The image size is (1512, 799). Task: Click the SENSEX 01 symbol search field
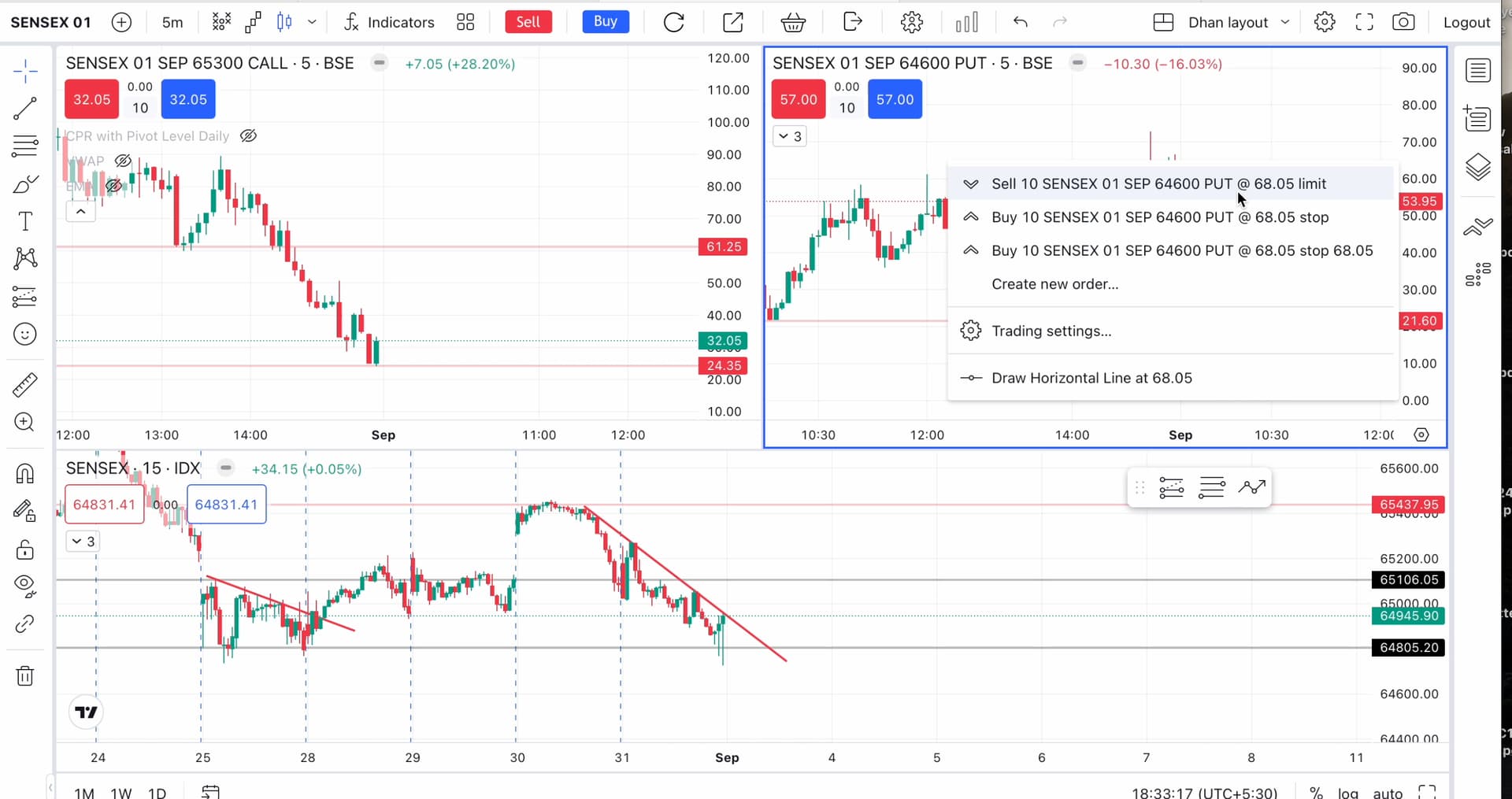pos(50,22)
